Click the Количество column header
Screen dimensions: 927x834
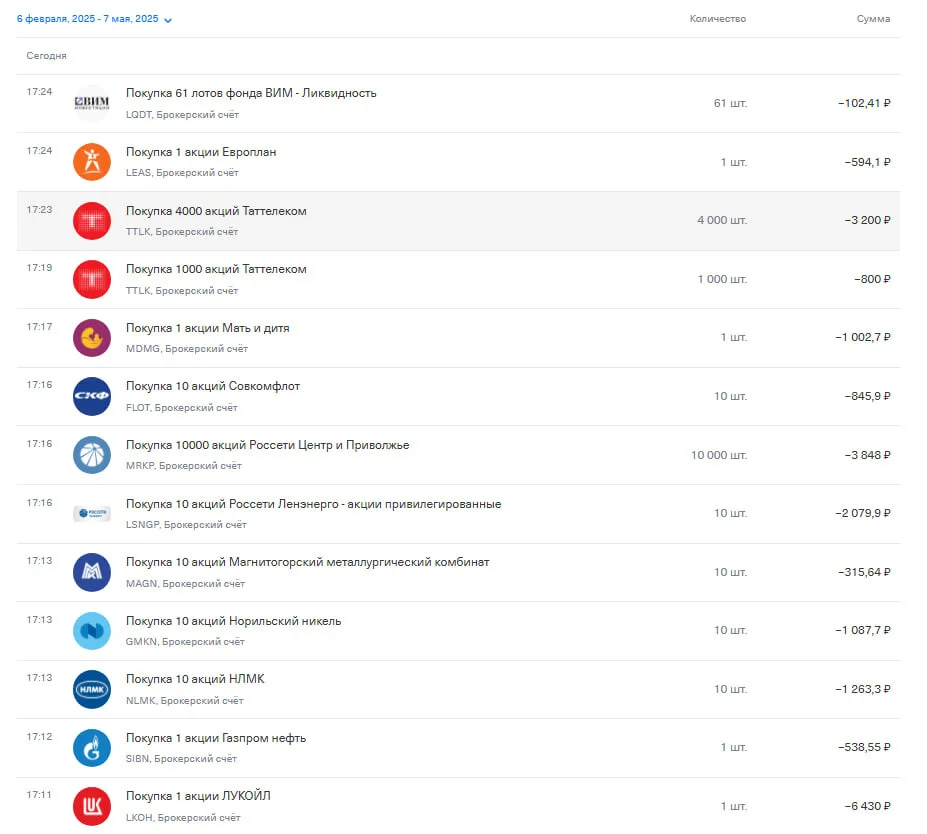pos(718,19)
